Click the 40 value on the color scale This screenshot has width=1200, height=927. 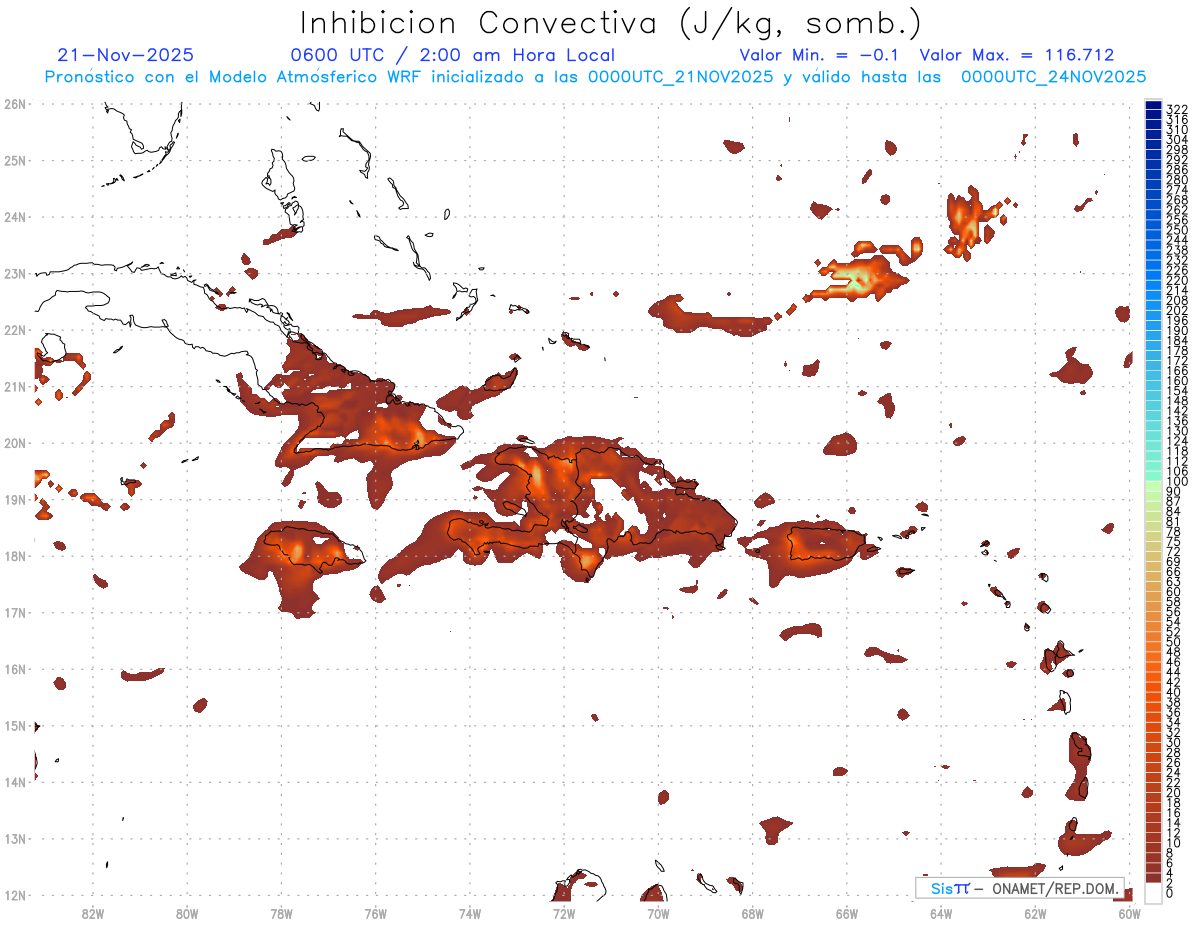pyautogui.click(x=1174, y=692)
